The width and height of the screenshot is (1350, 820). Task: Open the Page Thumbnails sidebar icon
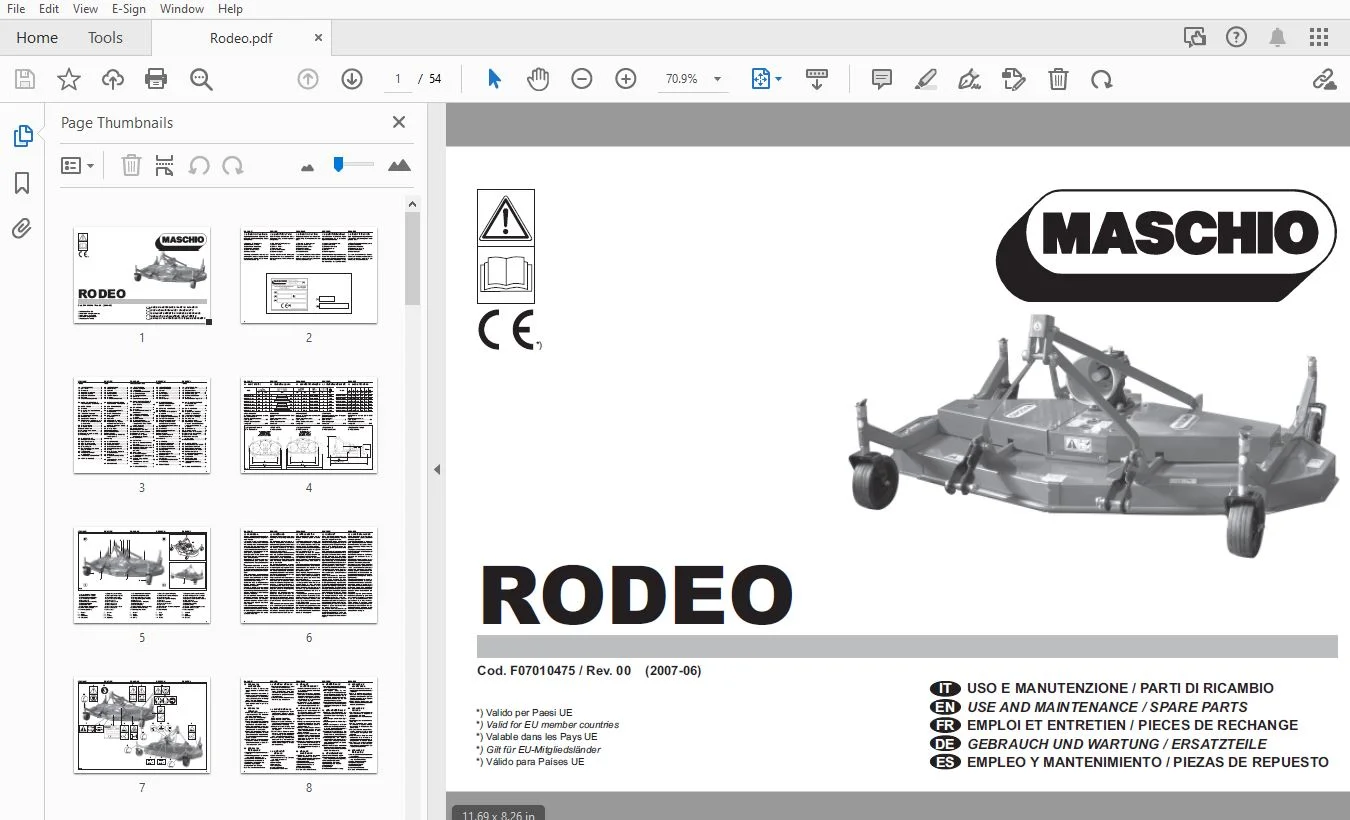[22, 136]
